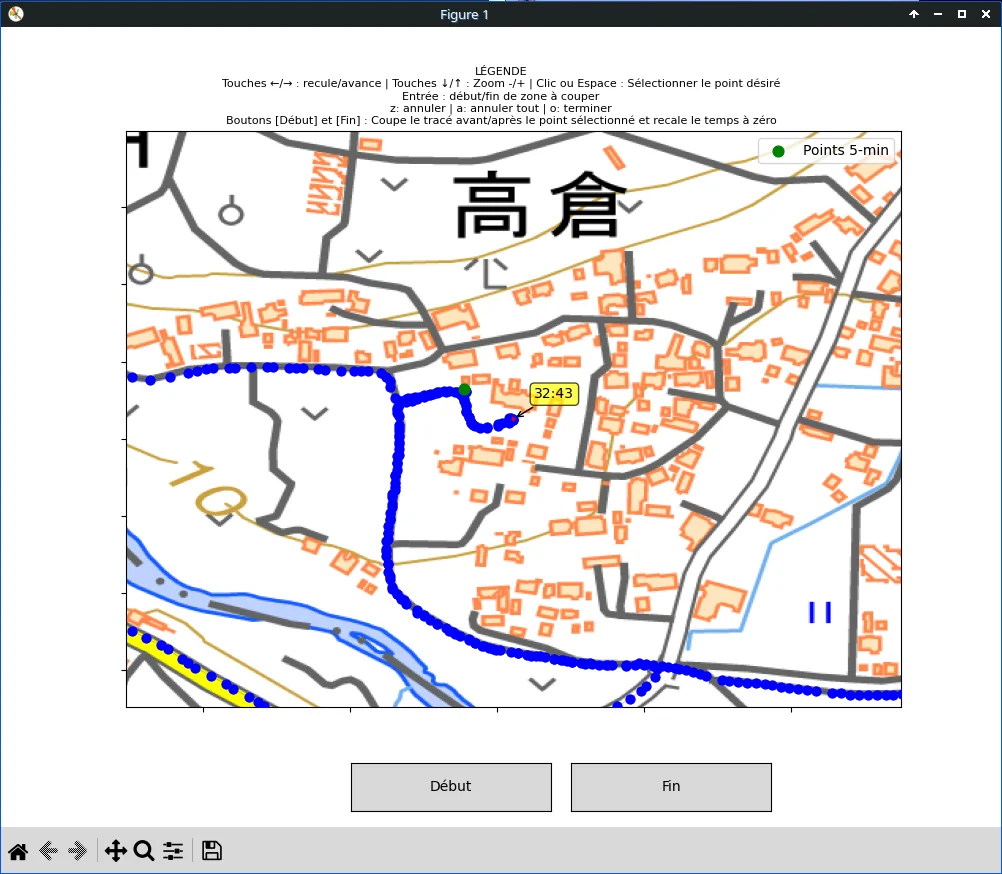Click the Home reset view icon
Screen dimensions: 1002x874
(18, 851)
